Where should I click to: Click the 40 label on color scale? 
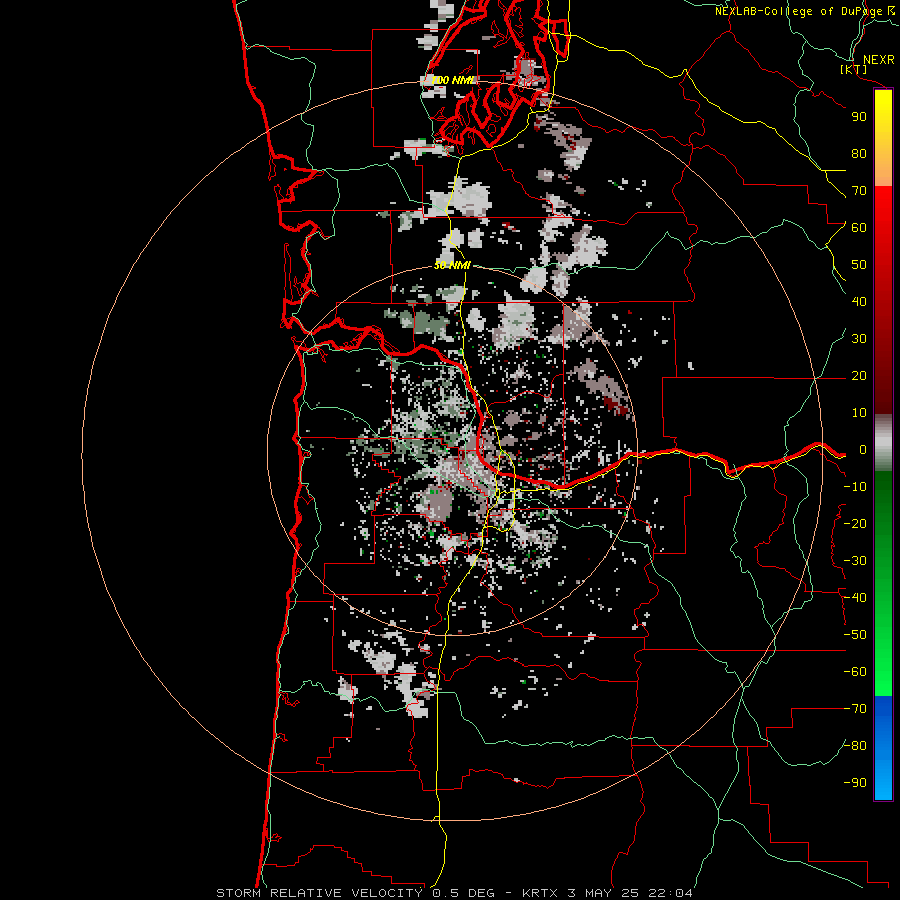(859, 301)
